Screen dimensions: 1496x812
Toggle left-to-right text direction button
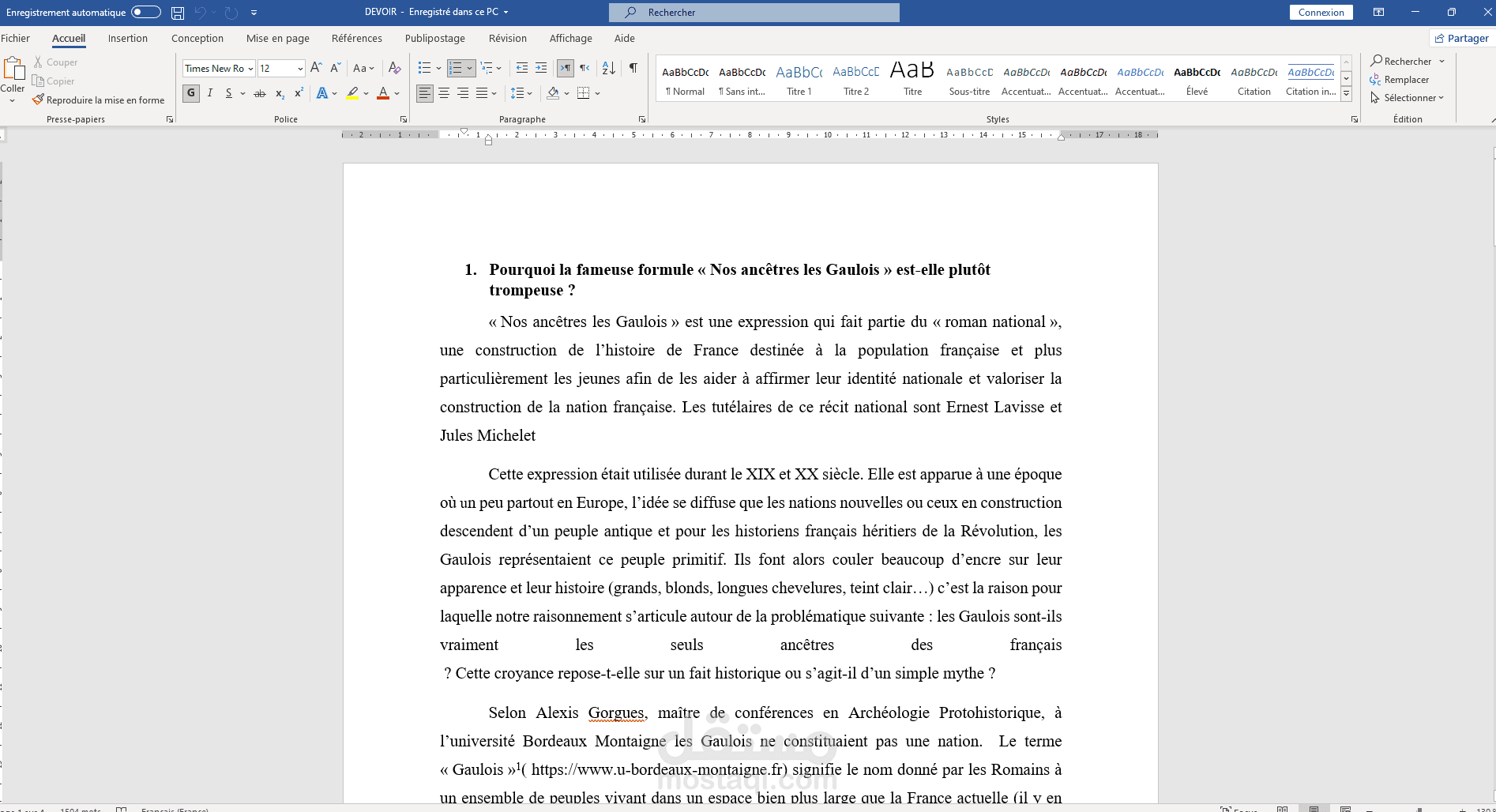565,68
